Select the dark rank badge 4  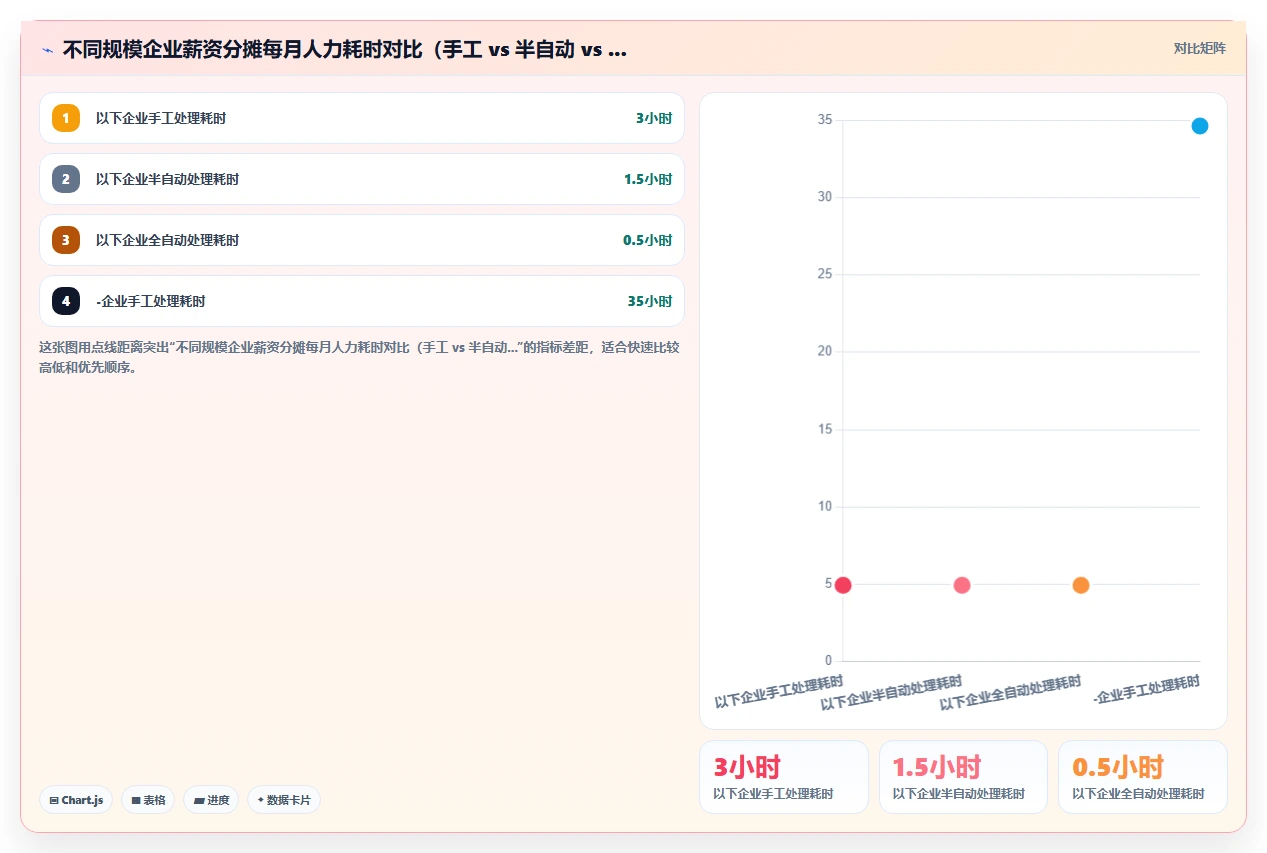pos(66,301)
